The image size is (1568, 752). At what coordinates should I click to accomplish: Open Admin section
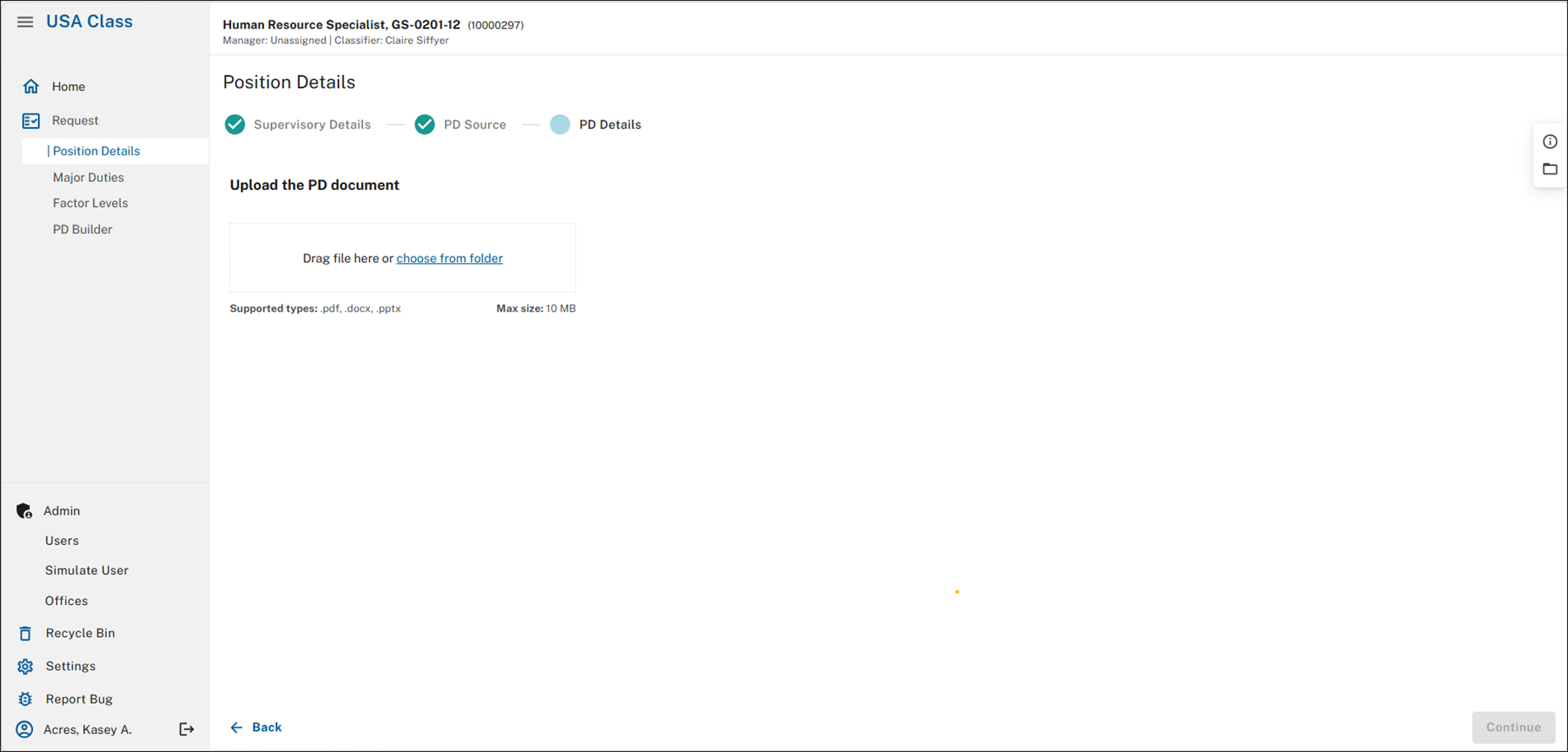click(x=61, y=511)
